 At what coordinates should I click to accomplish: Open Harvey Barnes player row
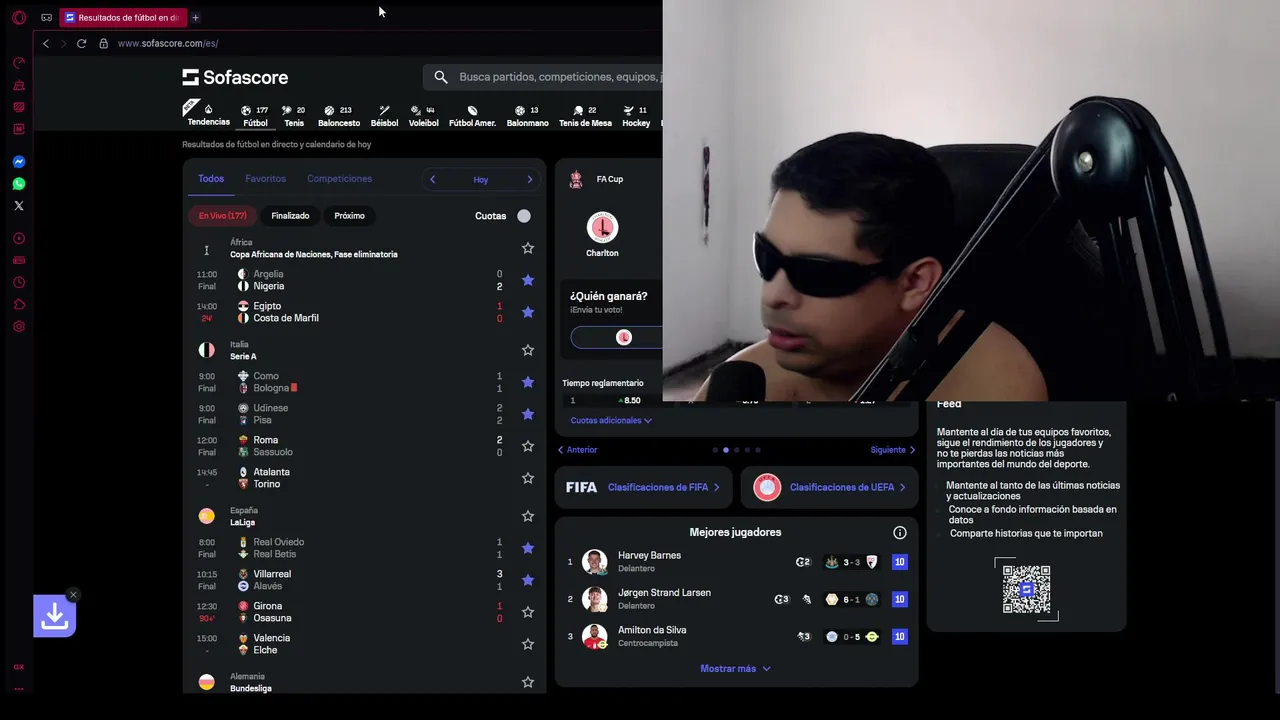click(736, 562)
